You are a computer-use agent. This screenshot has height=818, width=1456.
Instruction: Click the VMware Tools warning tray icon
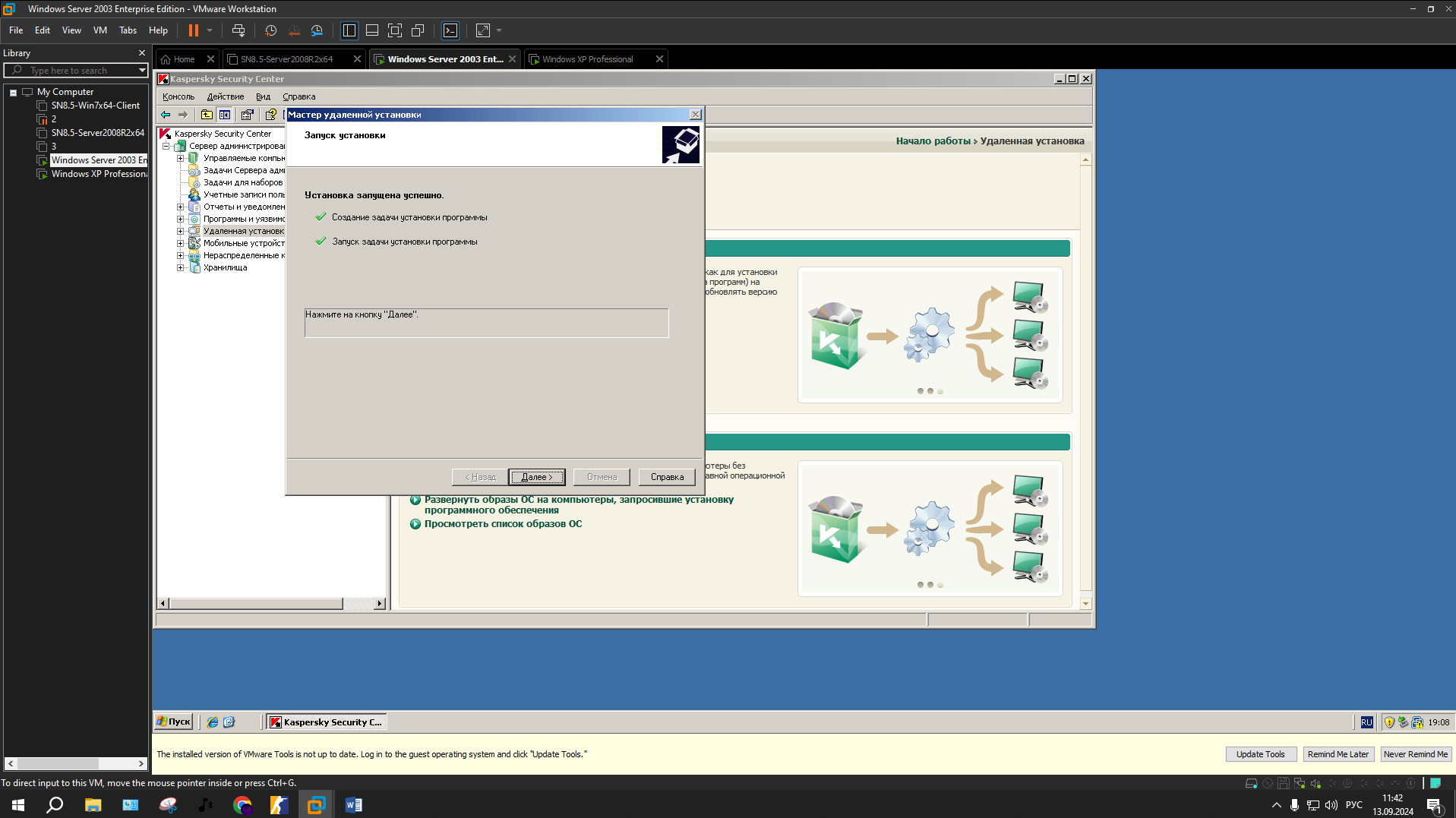(x=1417, y=722)
